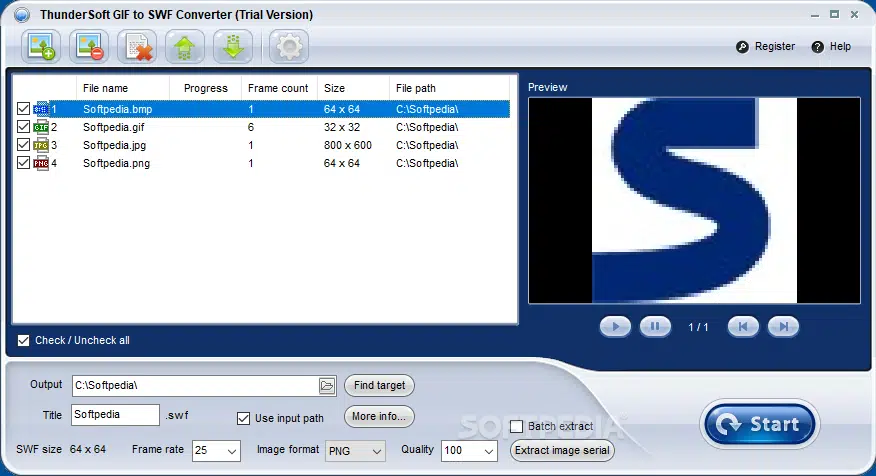Image resolution: width=876 pixels, height=476 pixels.
Task: Maximize the converter window
Action: [x=834, y=15]
